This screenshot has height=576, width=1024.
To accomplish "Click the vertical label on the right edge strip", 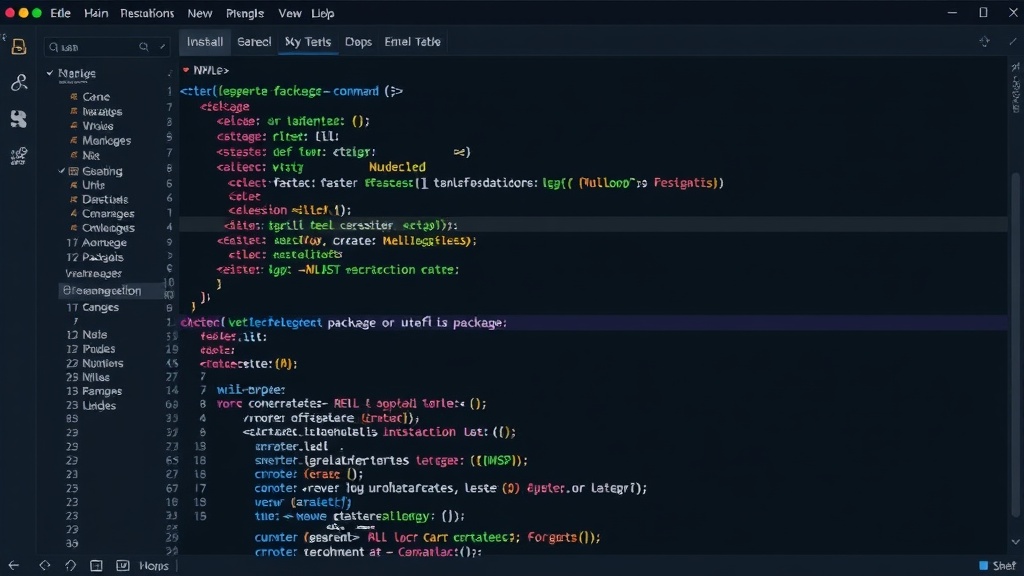I will pyautogui.click(x=1016, y=95).
